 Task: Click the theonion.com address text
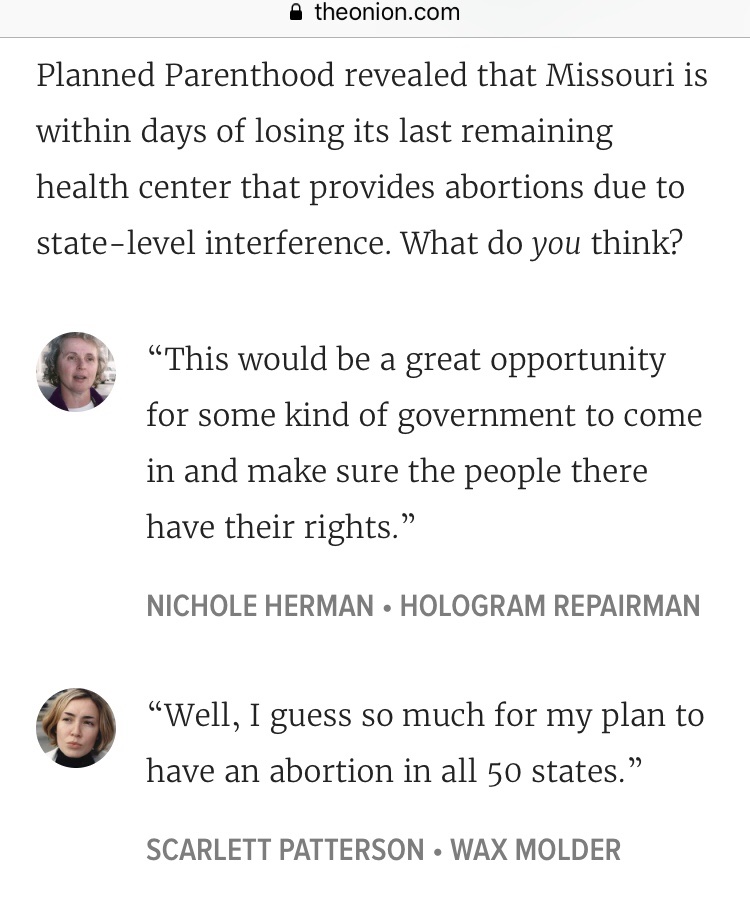click(387, 13)
